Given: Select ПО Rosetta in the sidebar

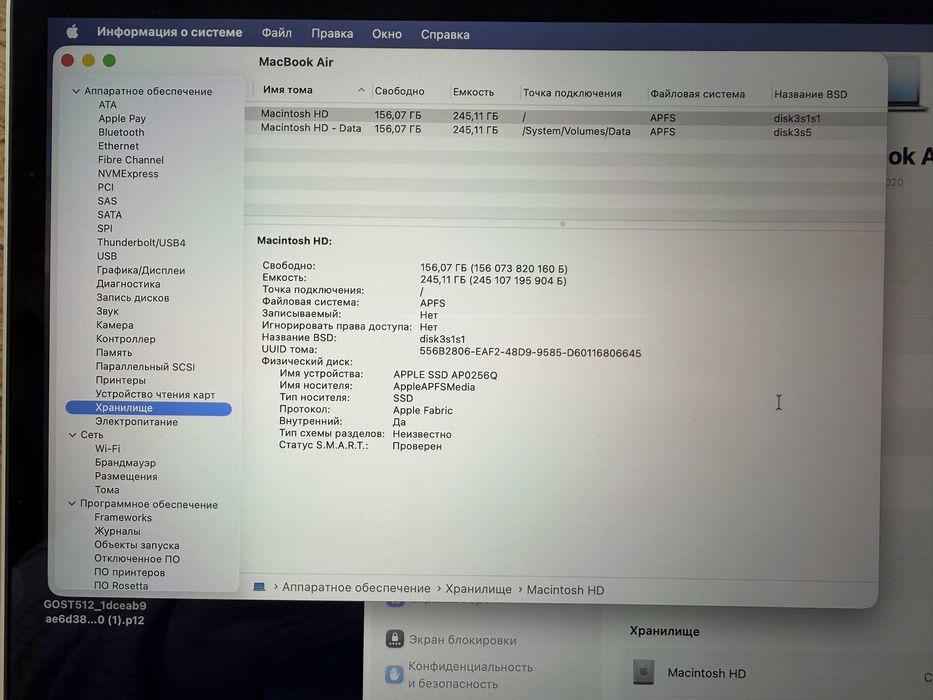Looking at the screenshot, I should [121, 586].
